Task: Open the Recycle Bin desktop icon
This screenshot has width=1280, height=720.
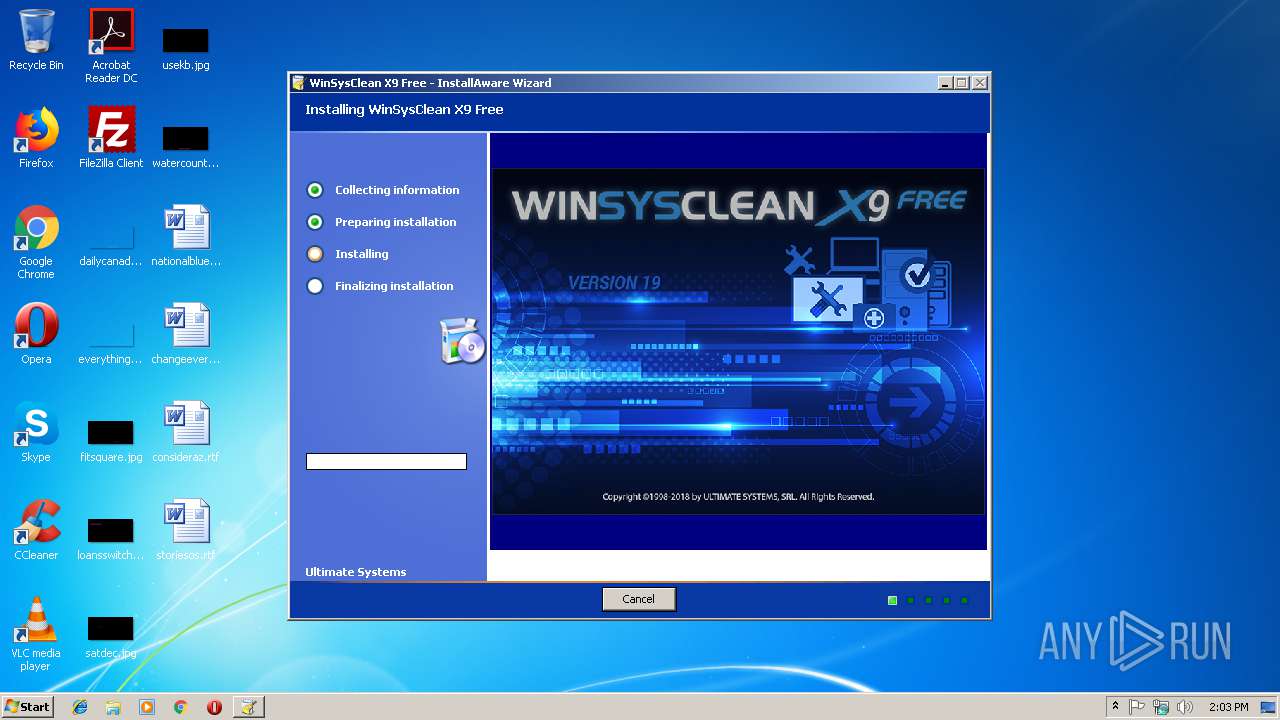Action: point(36,40)
